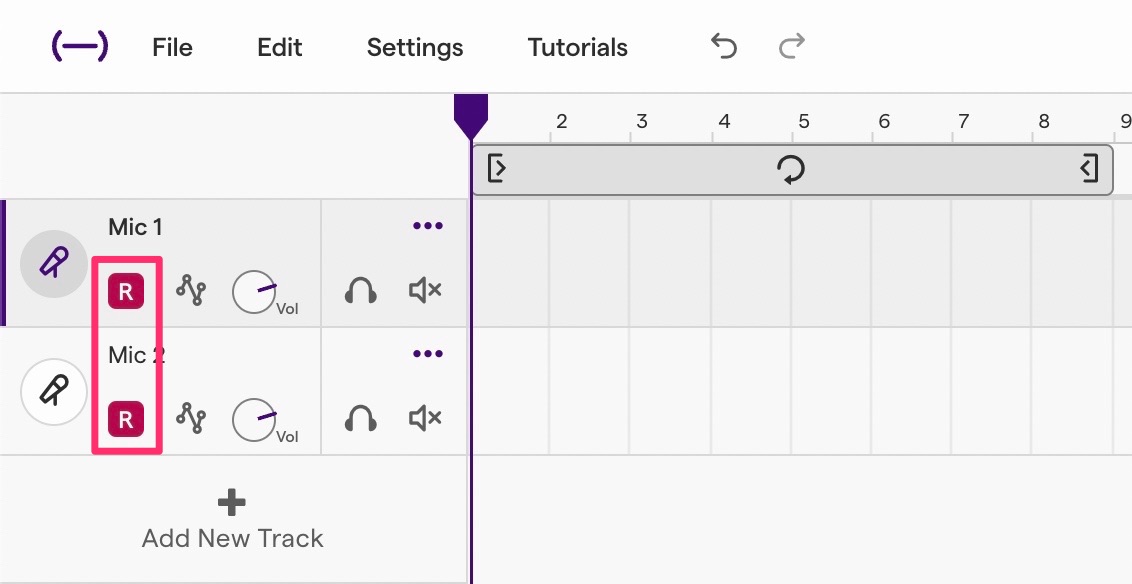The image size is (1132, 584).
Task: Solo Mic 2 with headphones icon
Action: [360, 419]
